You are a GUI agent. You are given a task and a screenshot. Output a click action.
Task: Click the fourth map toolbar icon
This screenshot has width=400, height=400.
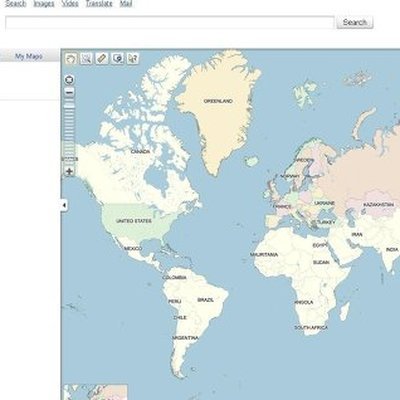coord(117,58)
